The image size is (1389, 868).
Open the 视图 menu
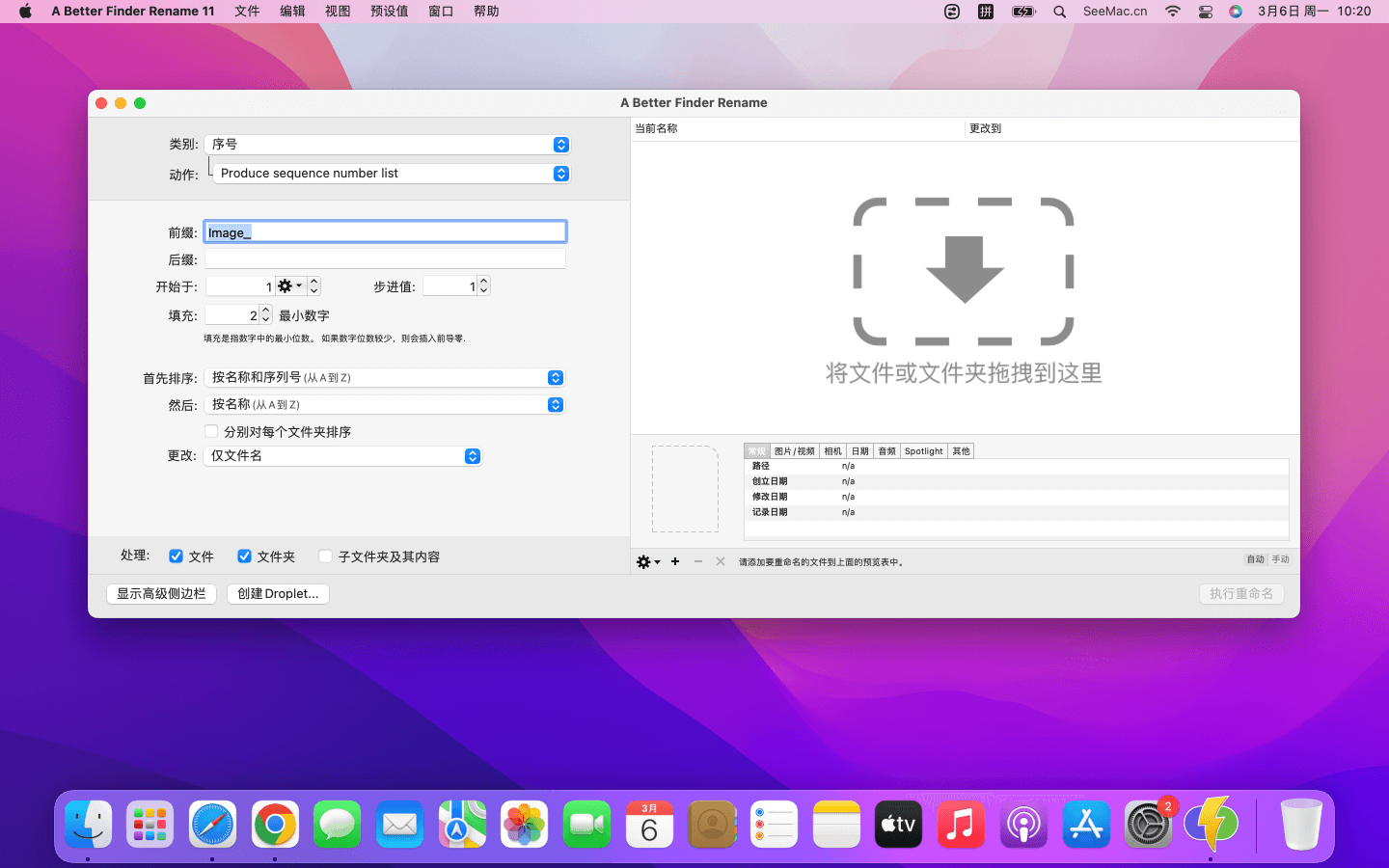tap(338, 12)
